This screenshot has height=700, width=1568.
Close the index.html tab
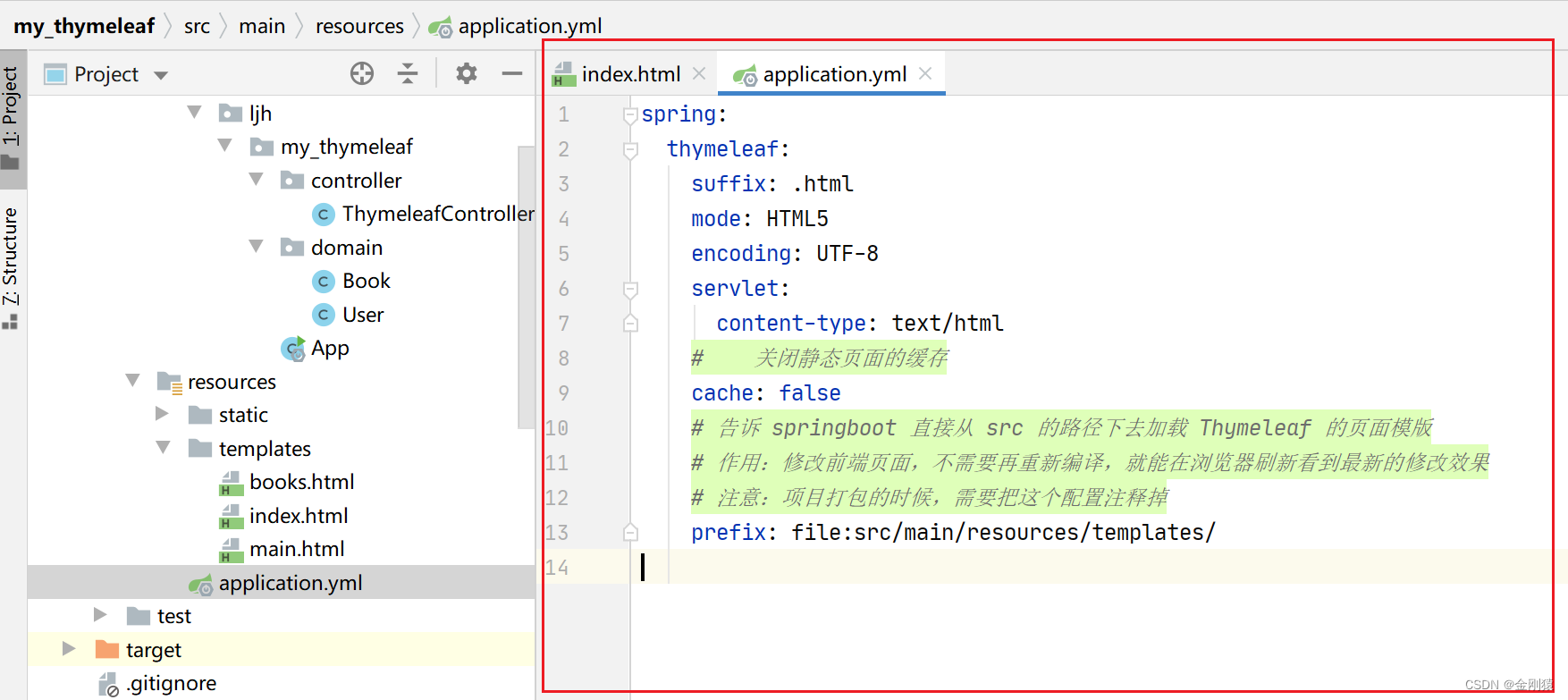click(699, 73)
